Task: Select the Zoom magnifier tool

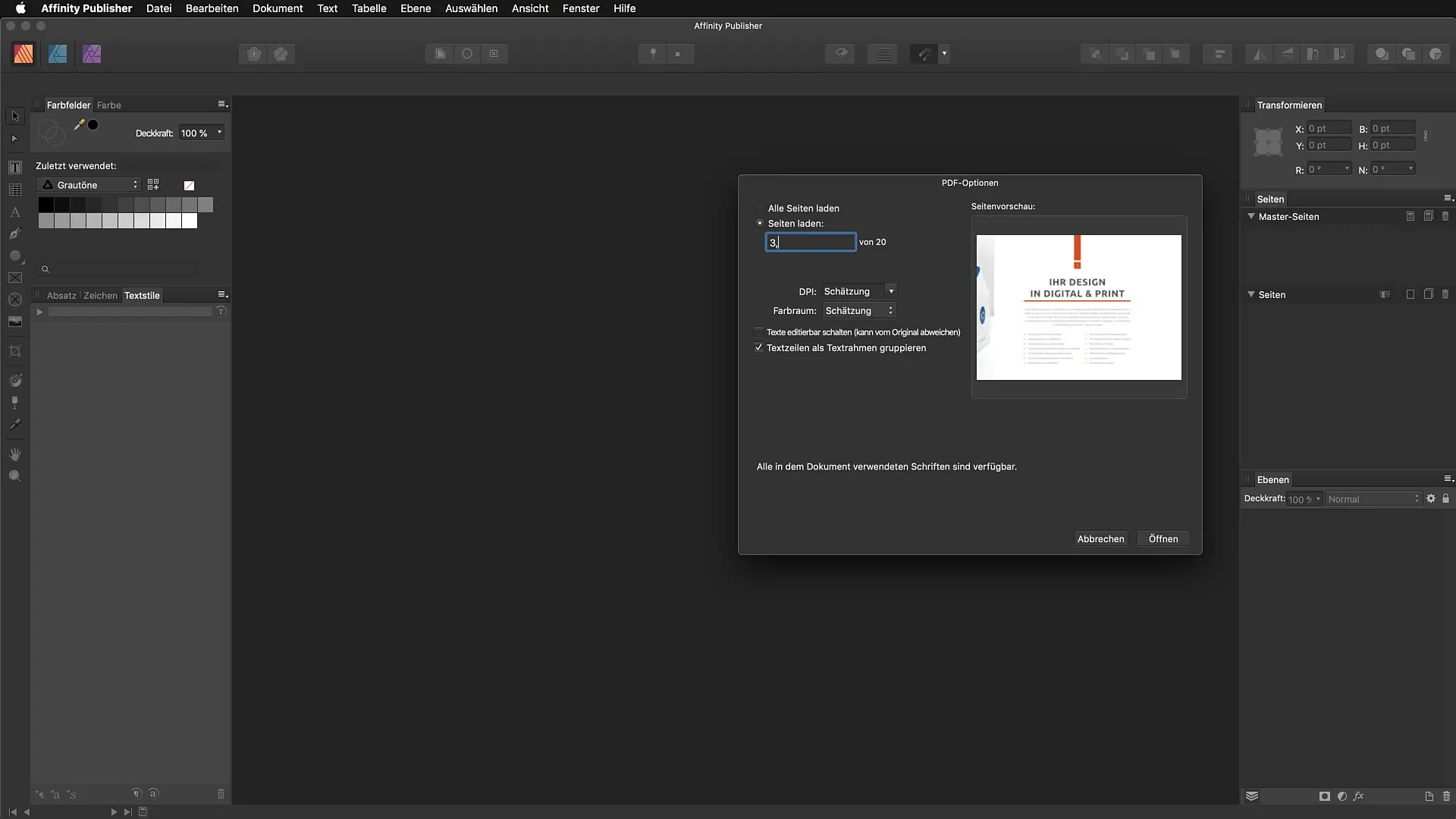Action: pos(15,476)
